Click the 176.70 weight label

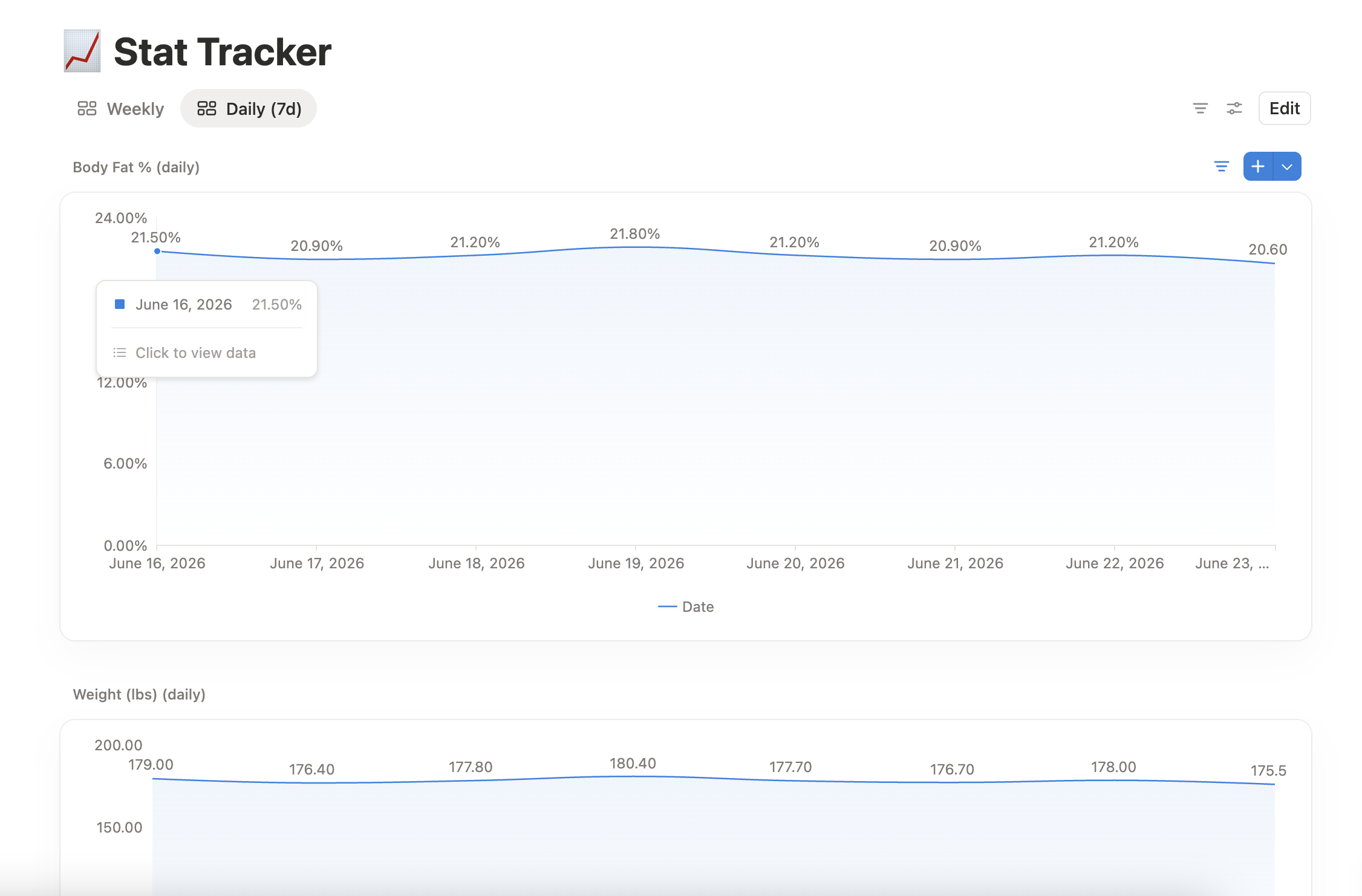click(x=952, y=770)
